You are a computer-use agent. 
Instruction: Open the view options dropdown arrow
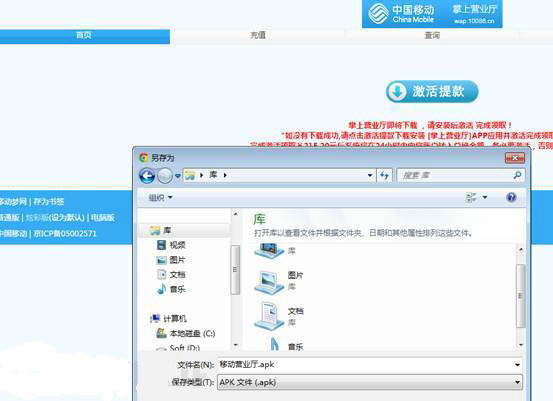485,197
